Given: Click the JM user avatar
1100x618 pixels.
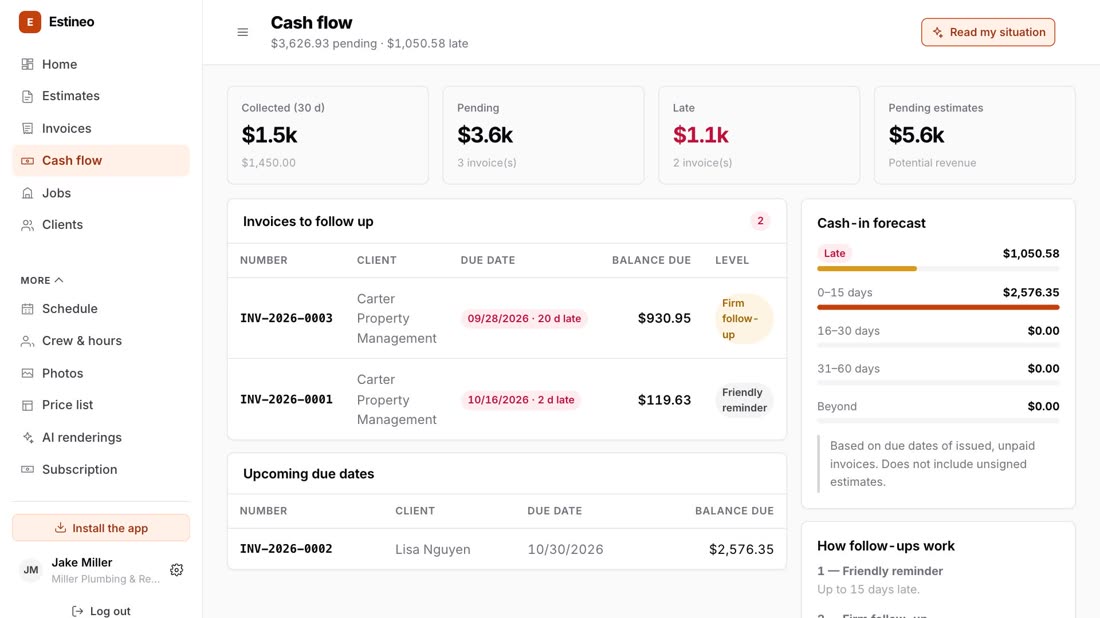Looking at the screenshot, I should tap(31, 570).
